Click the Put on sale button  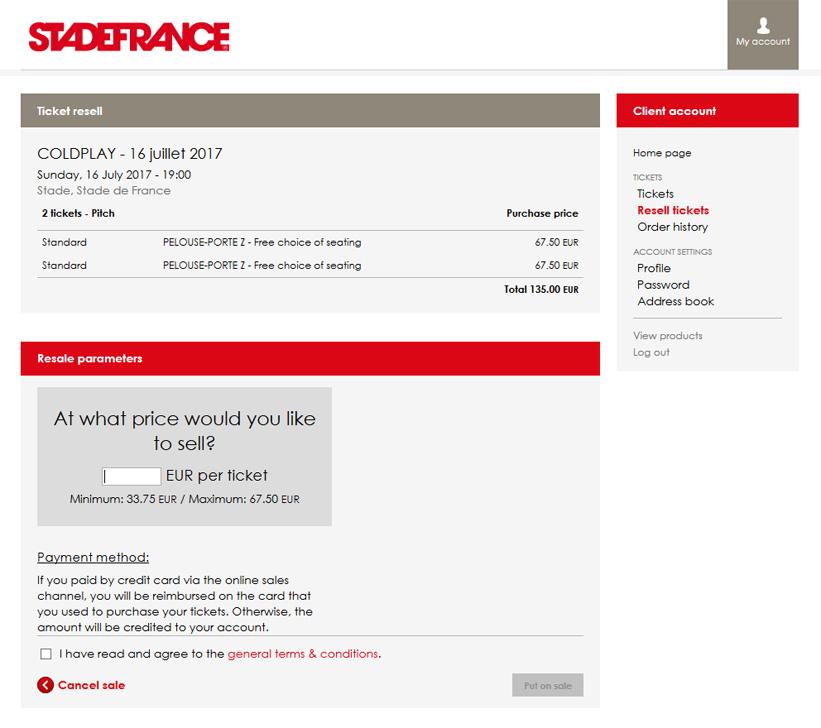point(548,685)
